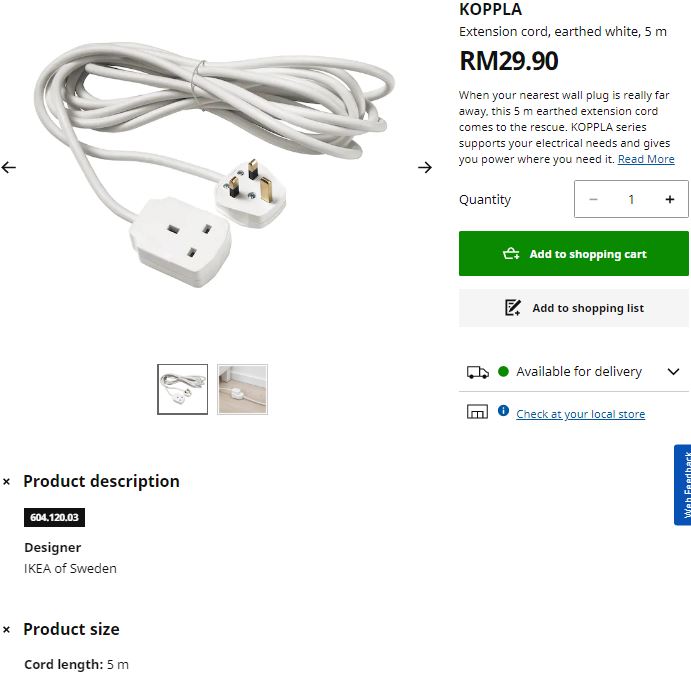Expand Available for delivery chevron
This screenshot has width=691, height=680.
click(673, 372)
